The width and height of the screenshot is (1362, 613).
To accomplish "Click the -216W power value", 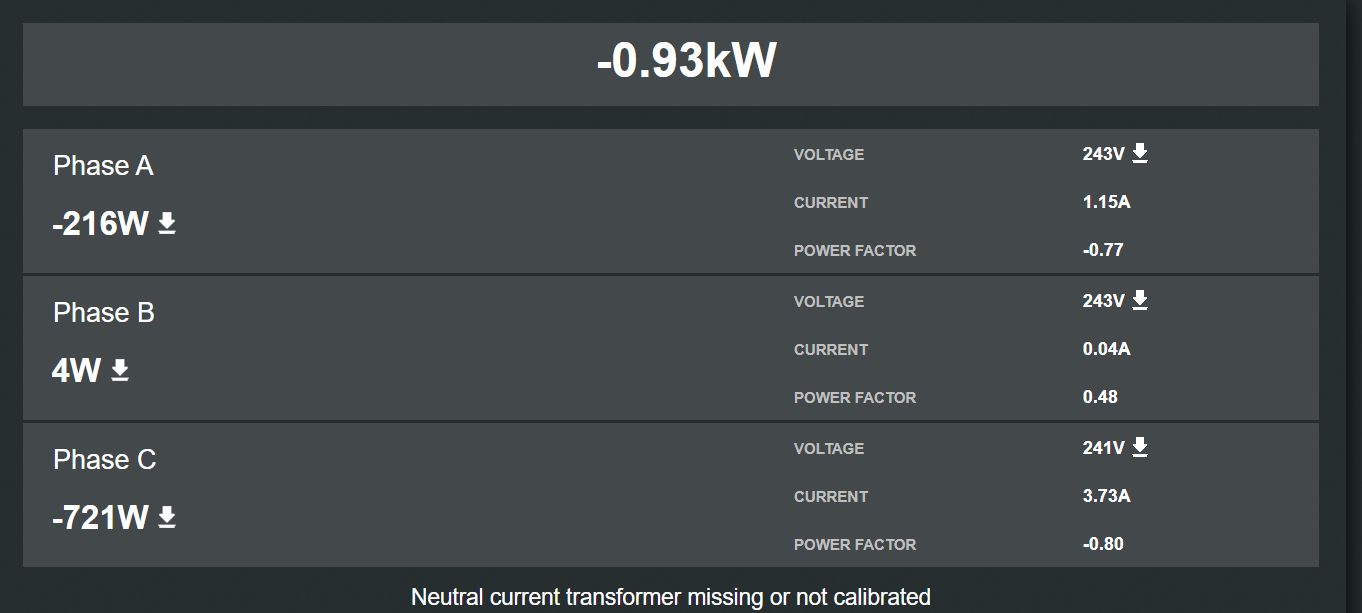I will [100, 224].
